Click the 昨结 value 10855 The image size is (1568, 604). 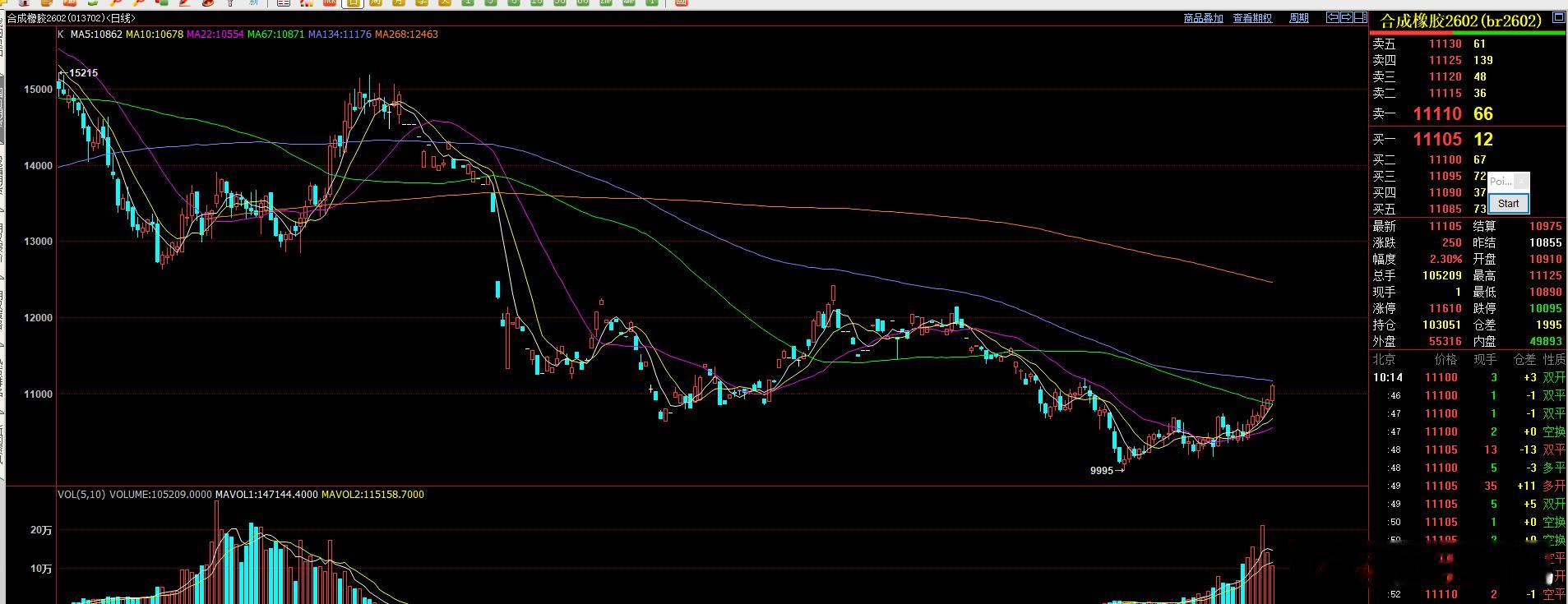tap(1546, 243)
